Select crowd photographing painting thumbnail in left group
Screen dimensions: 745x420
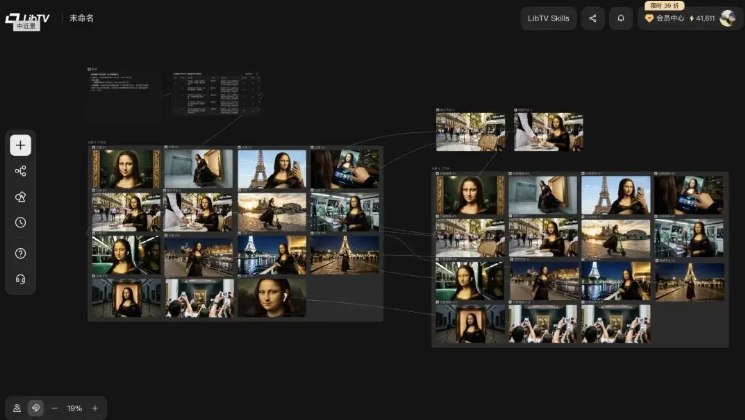tap(199, 298)
